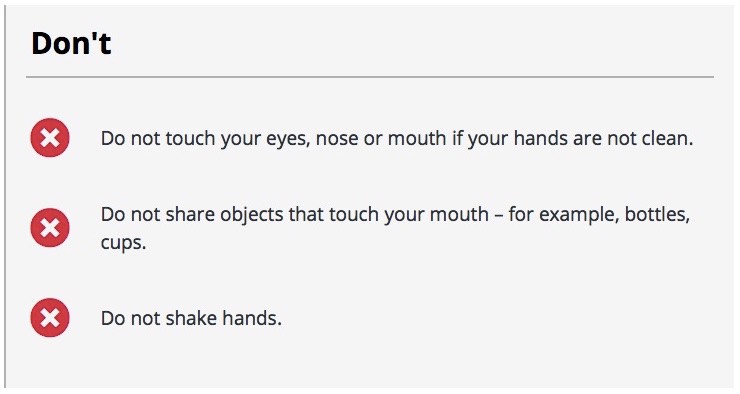Click the word "clean" in first item
Screen dimensions: 740x394
coord(667,138)
